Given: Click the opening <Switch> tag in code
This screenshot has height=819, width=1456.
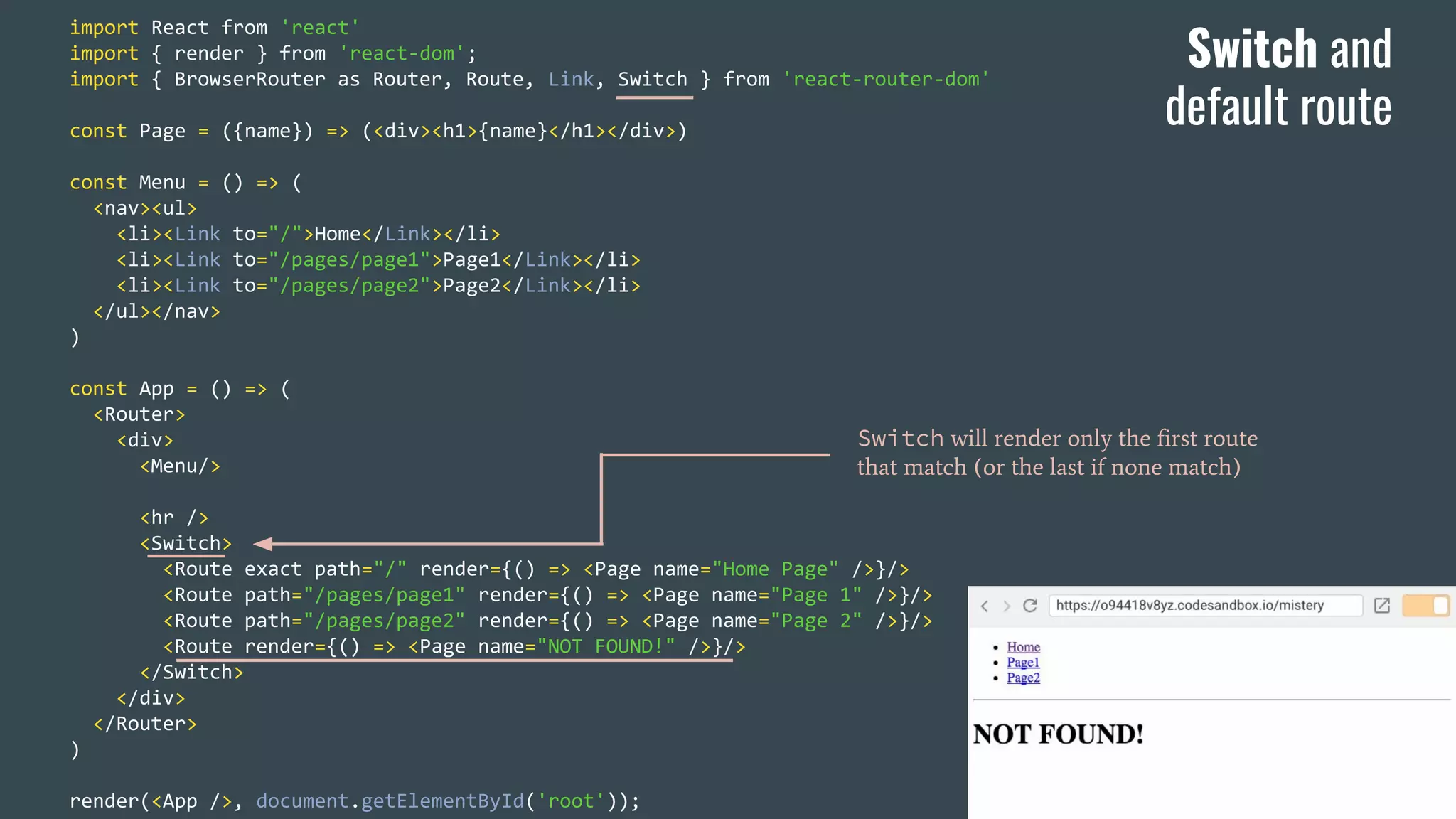Looking at the screenshot, I should pos(186,543).
